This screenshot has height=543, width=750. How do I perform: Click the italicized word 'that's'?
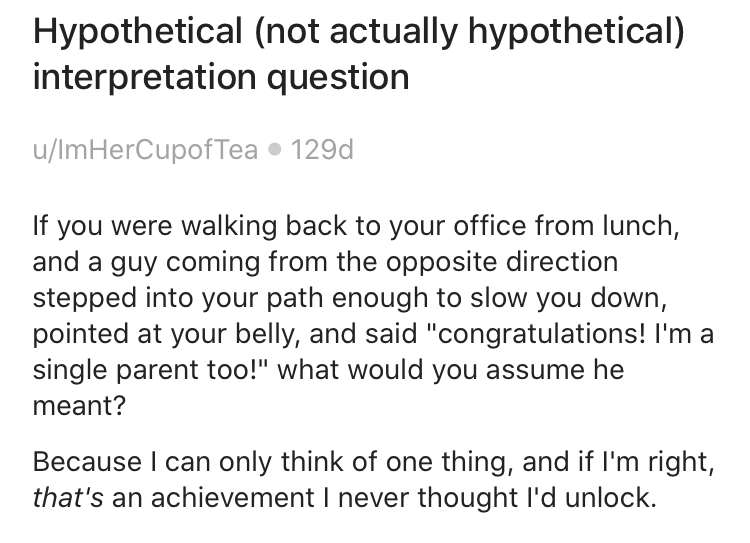(x=68, y=498)
